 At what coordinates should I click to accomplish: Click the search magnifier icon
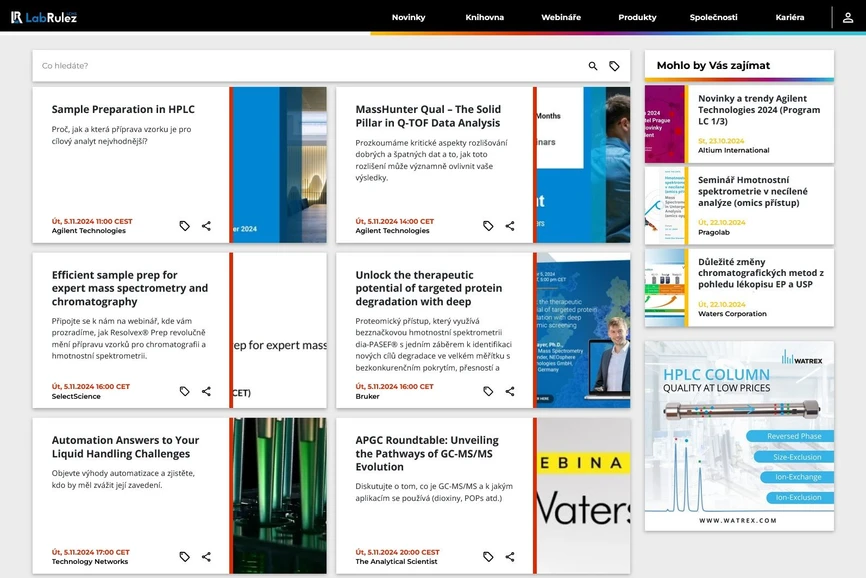[593, 66]
